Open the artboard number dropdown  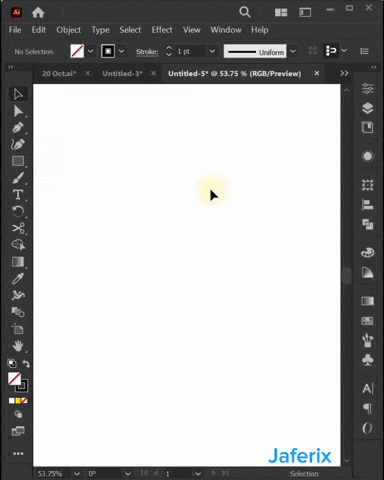pyautogui.click(x=198, y=474)
